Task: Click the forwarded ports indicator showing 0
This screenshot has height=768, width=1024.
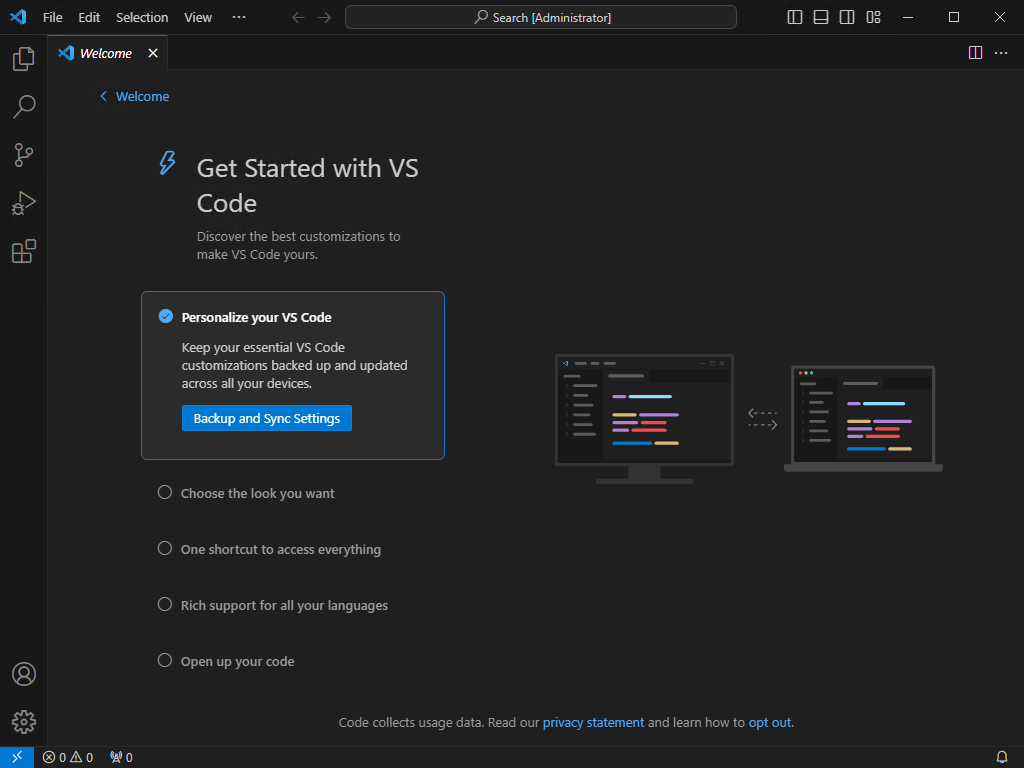Action: tap(121, 758)
